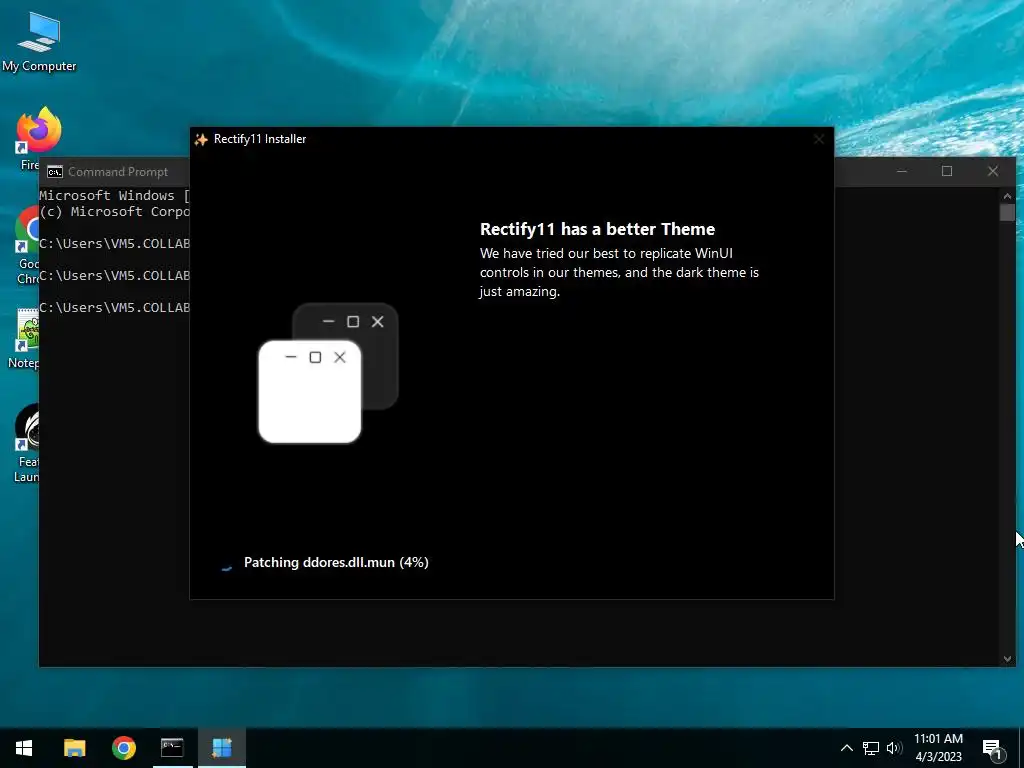1024x768 pixels.
Task: Open the Windows Start menu
Action: coord(24,748)
